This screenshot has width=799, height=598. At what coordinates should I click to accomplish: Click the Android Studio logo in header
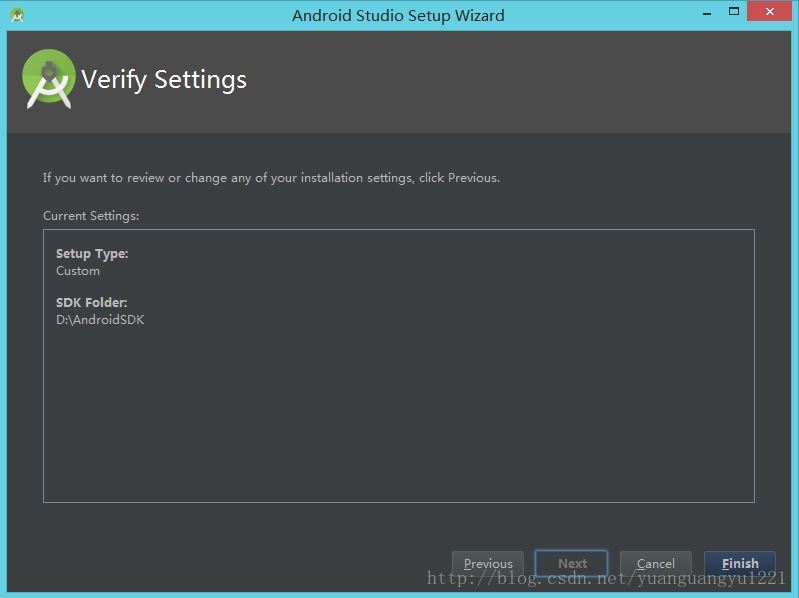pyautogui.click(x=49, y=79)
